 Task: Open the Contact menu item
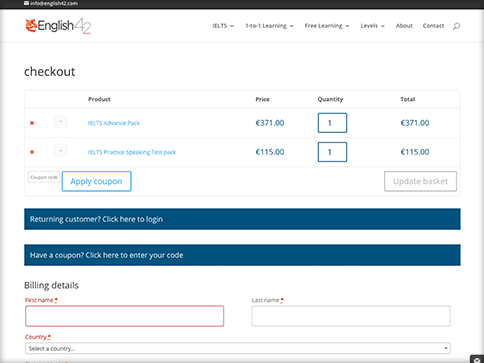pyautogui.click(x=433, y=26)
